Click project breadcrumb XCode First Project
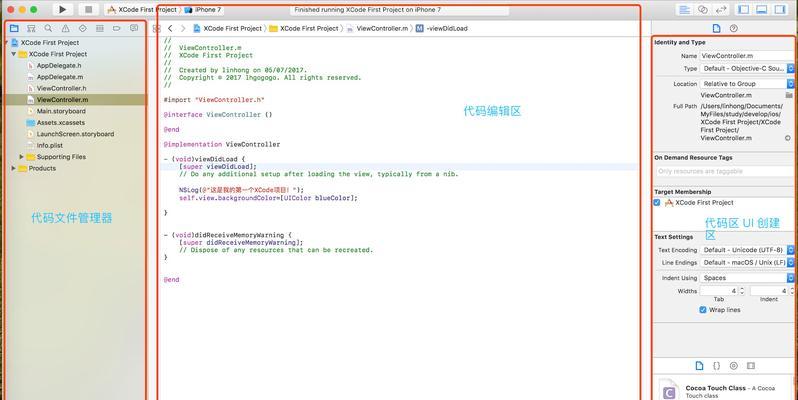The image size is (798, 400). tap(227, 28)
